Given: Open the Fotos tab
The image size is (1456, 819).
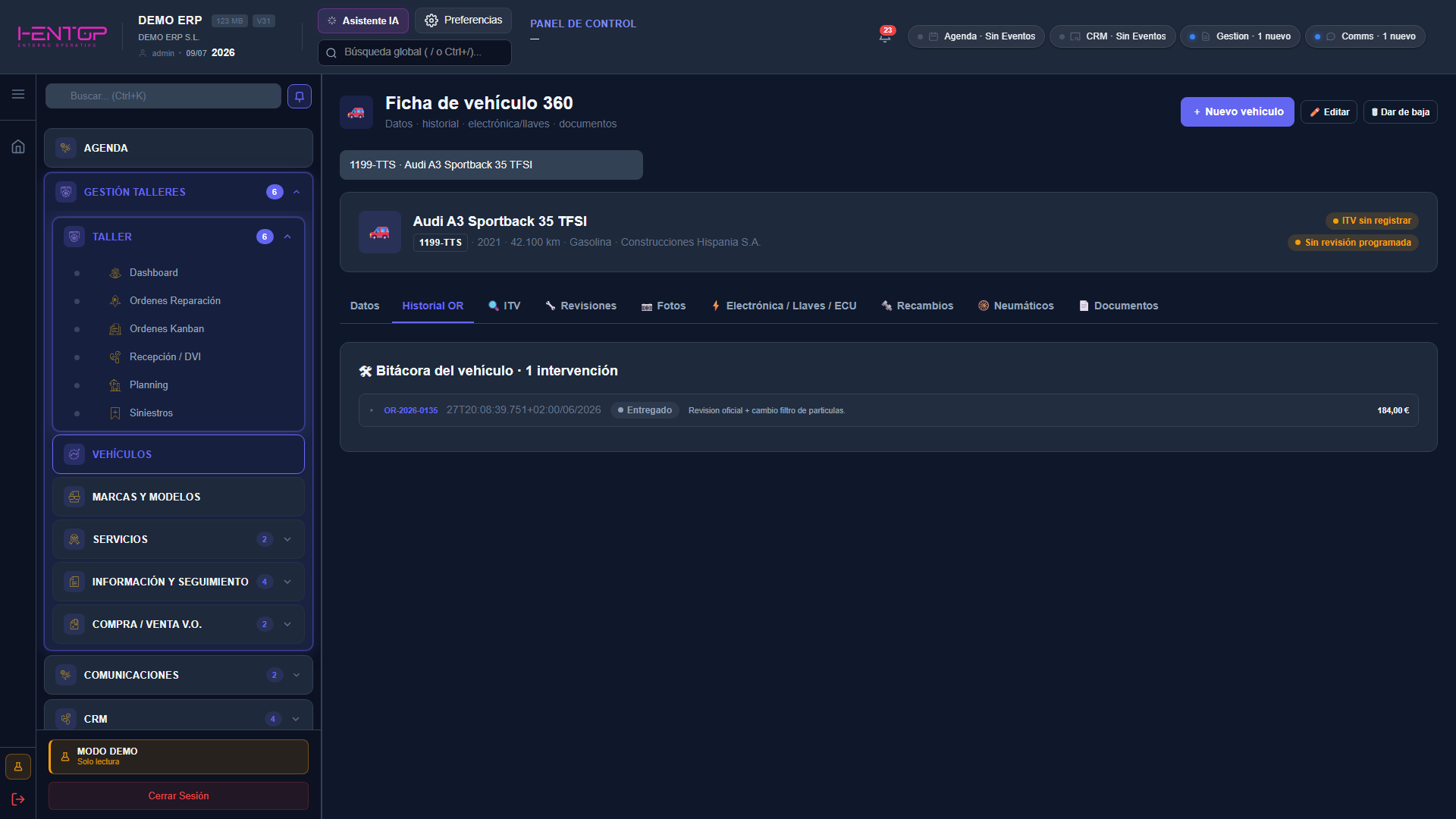Looking at the screenshot, I should (664, 306).
